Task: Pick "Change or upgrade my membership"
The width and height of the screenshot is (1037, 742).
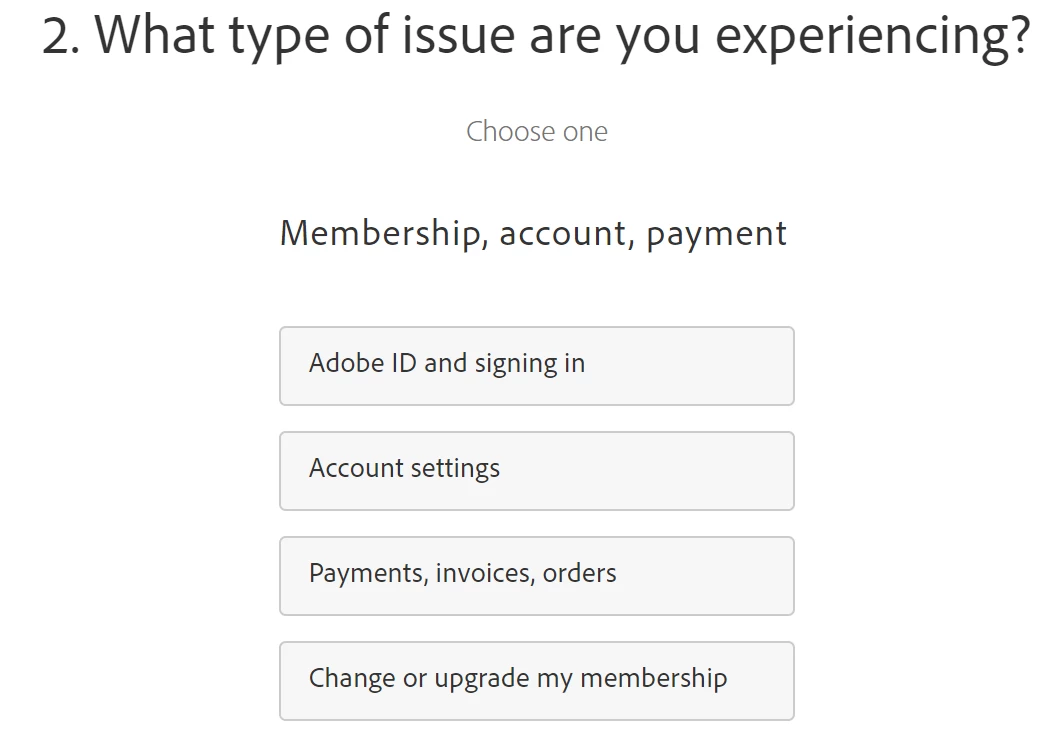Action: tap(536, 681)
